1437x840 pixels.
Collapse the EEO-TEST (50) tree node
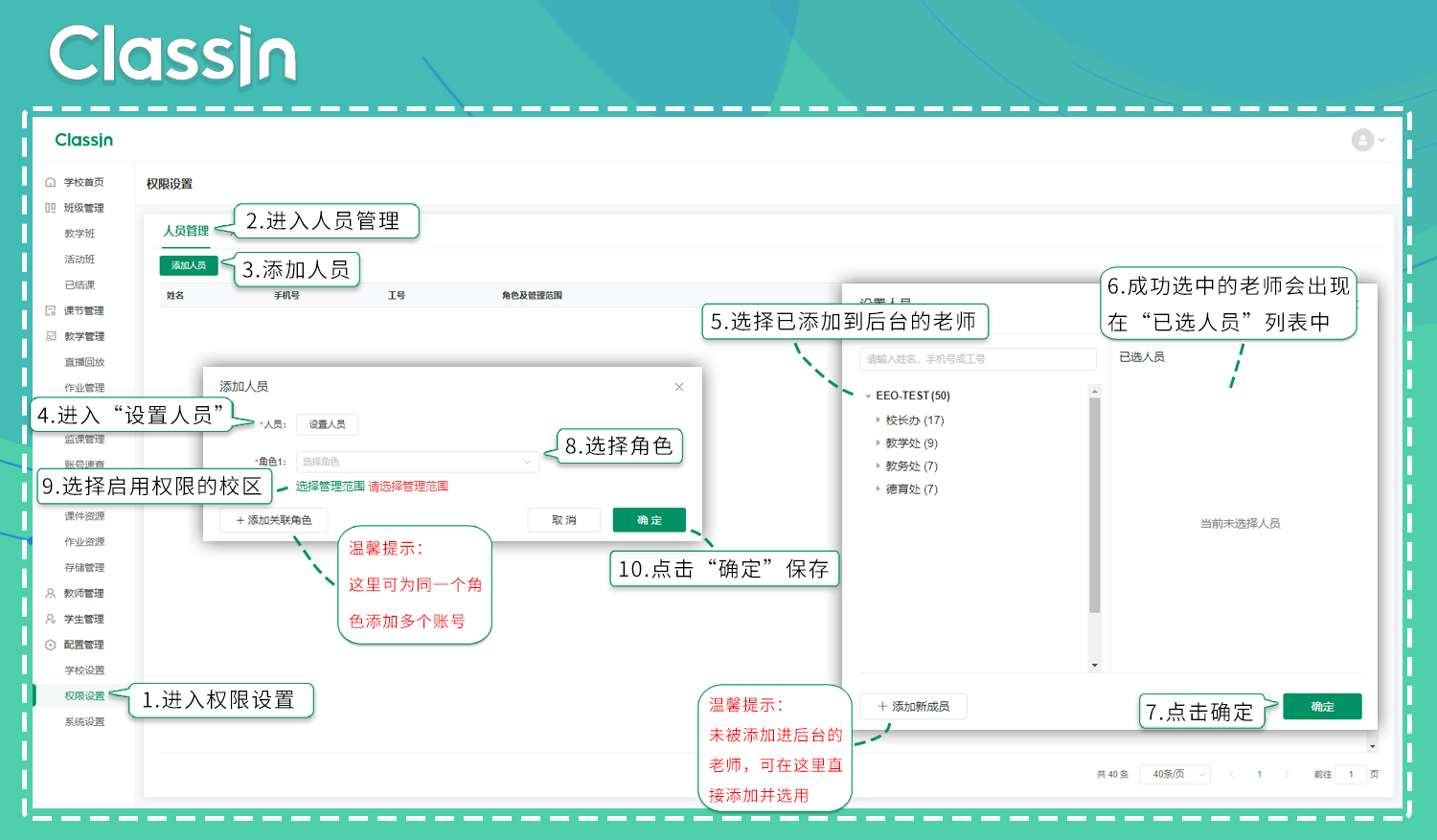coord(868,396)
